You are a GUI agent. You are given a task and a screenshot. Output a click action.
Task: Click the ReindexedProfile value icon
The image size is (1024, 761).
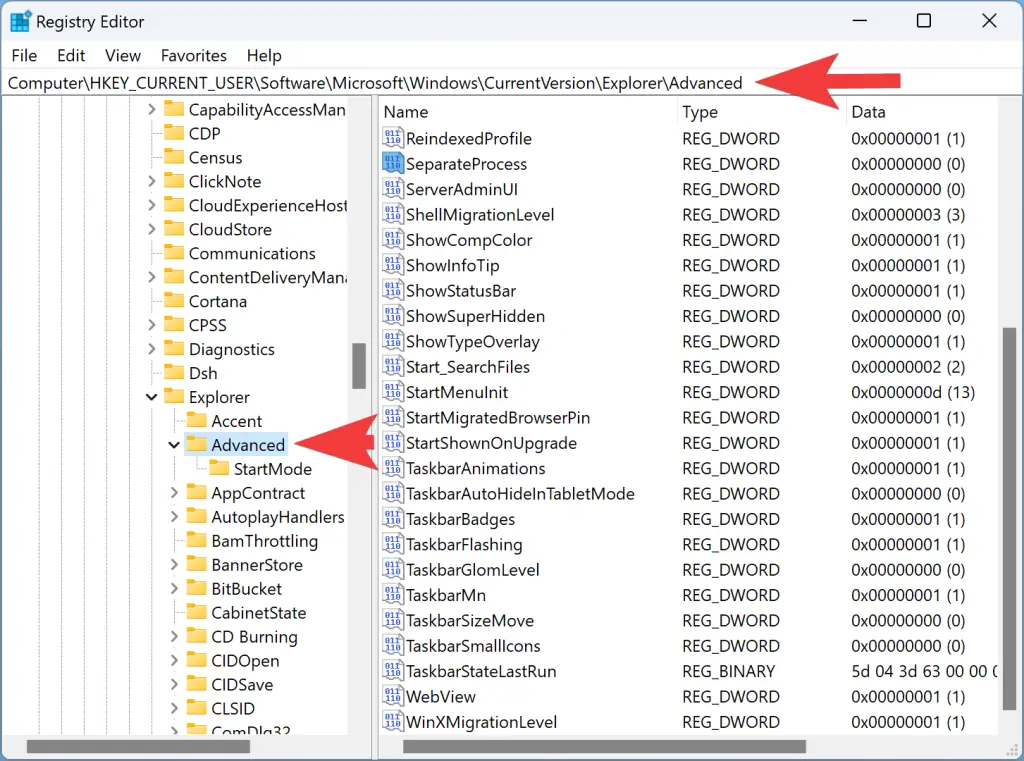(x=392, y=138)
